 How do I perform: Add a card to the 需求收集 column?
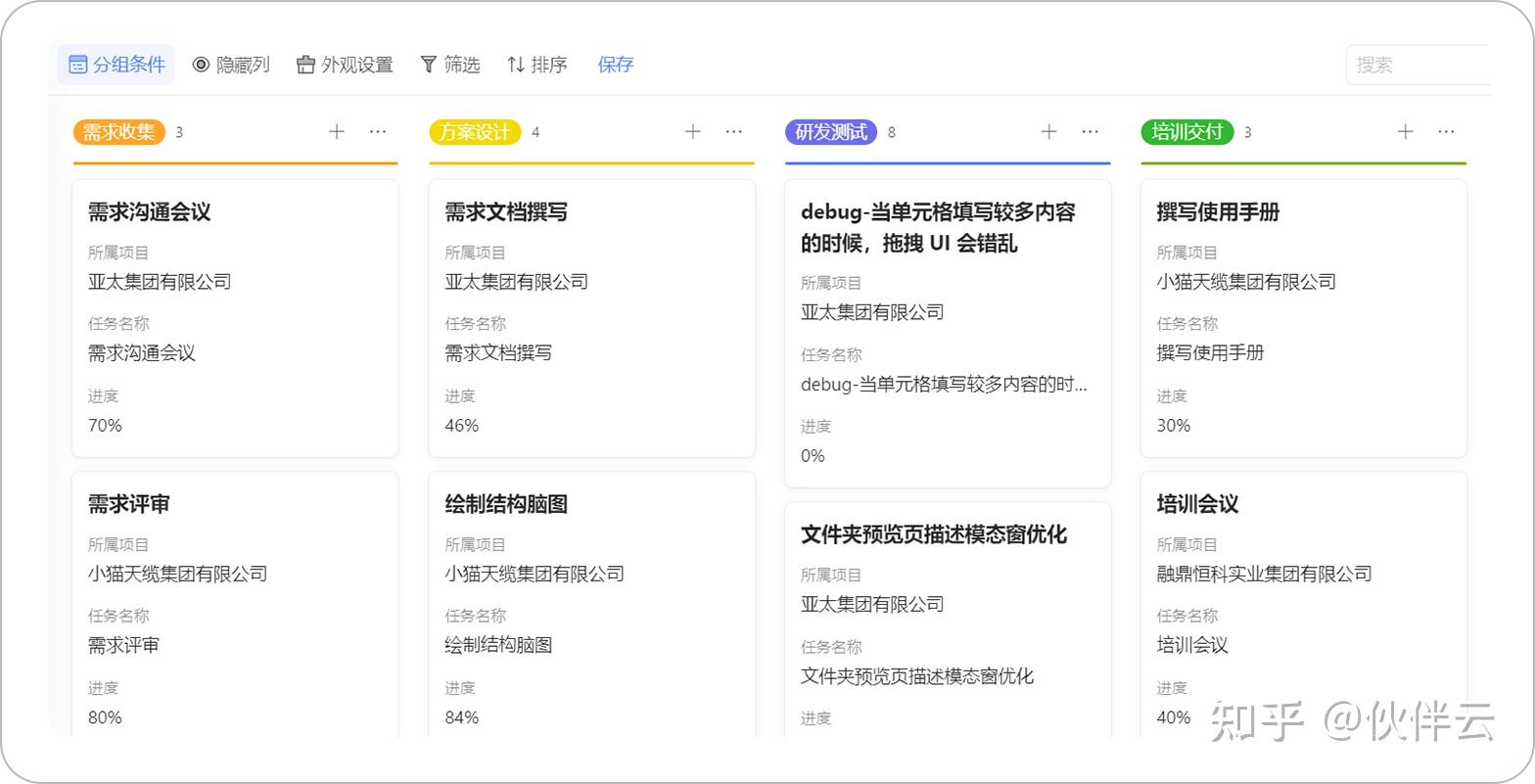point(337,131)
